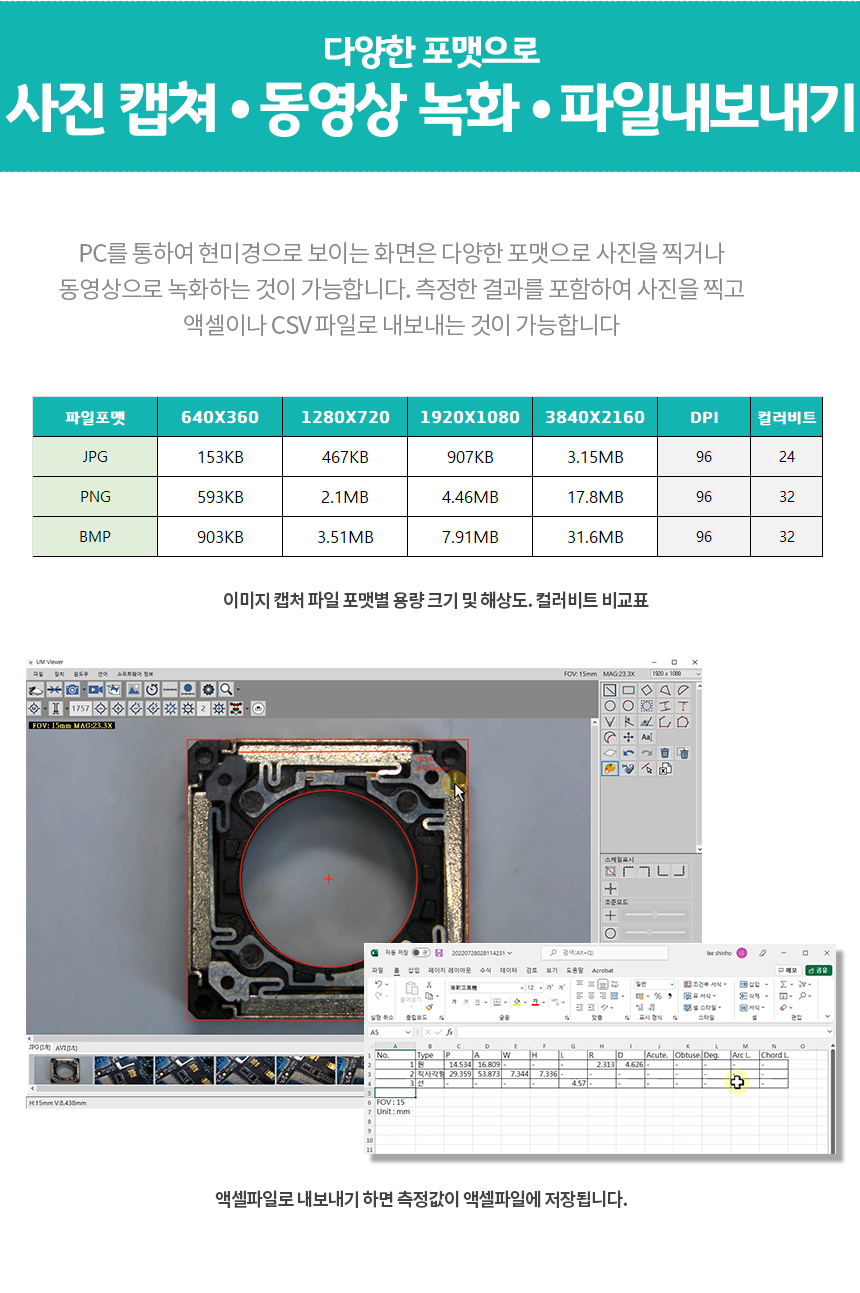Screen dimensions: 860x1293
Task: Switch to the AVI thumbnails tab
Action: coord(66,1047)
